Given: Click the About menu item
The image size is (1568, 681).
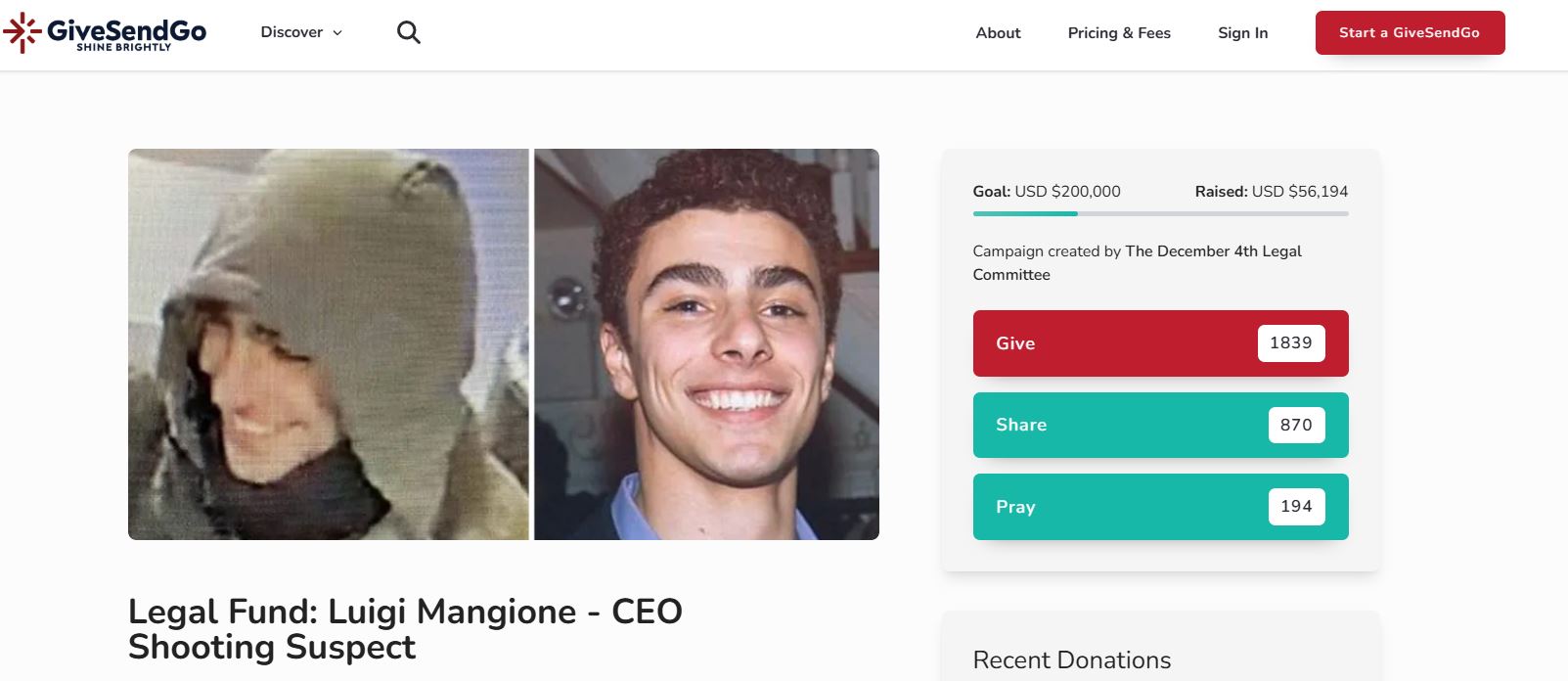Looking at the screenshot, I should (x=997, y=32).
